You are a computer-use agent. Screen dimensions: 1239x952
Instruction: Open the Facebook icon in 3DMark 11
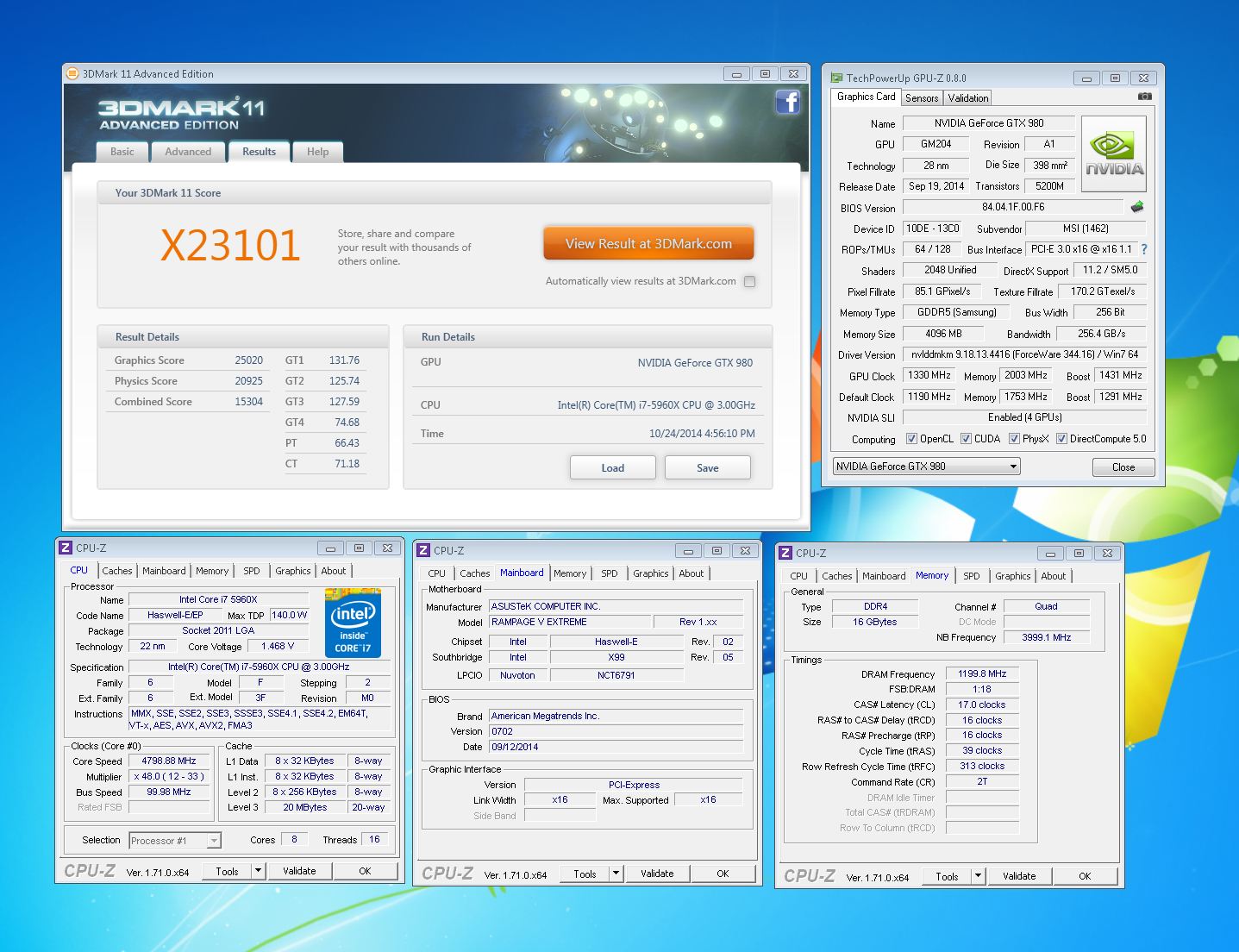point(788,102)
